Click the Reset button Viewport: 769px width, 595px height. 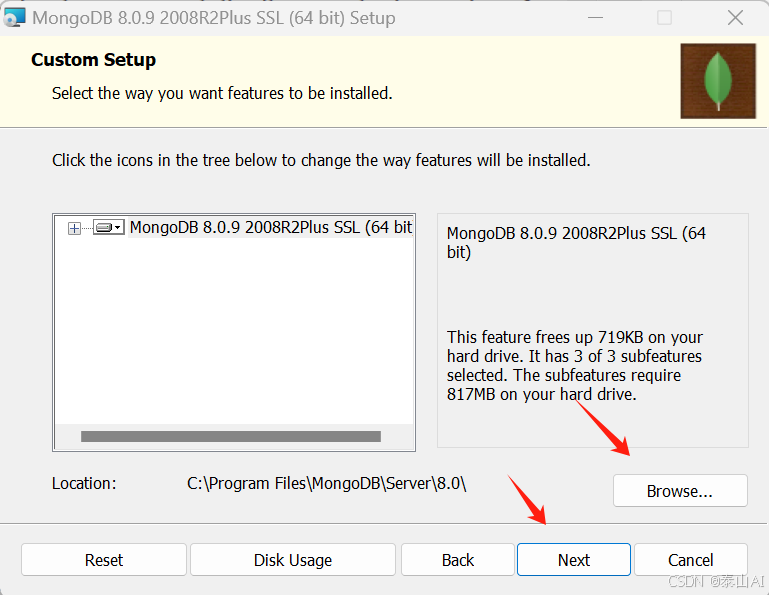(104, 560)
